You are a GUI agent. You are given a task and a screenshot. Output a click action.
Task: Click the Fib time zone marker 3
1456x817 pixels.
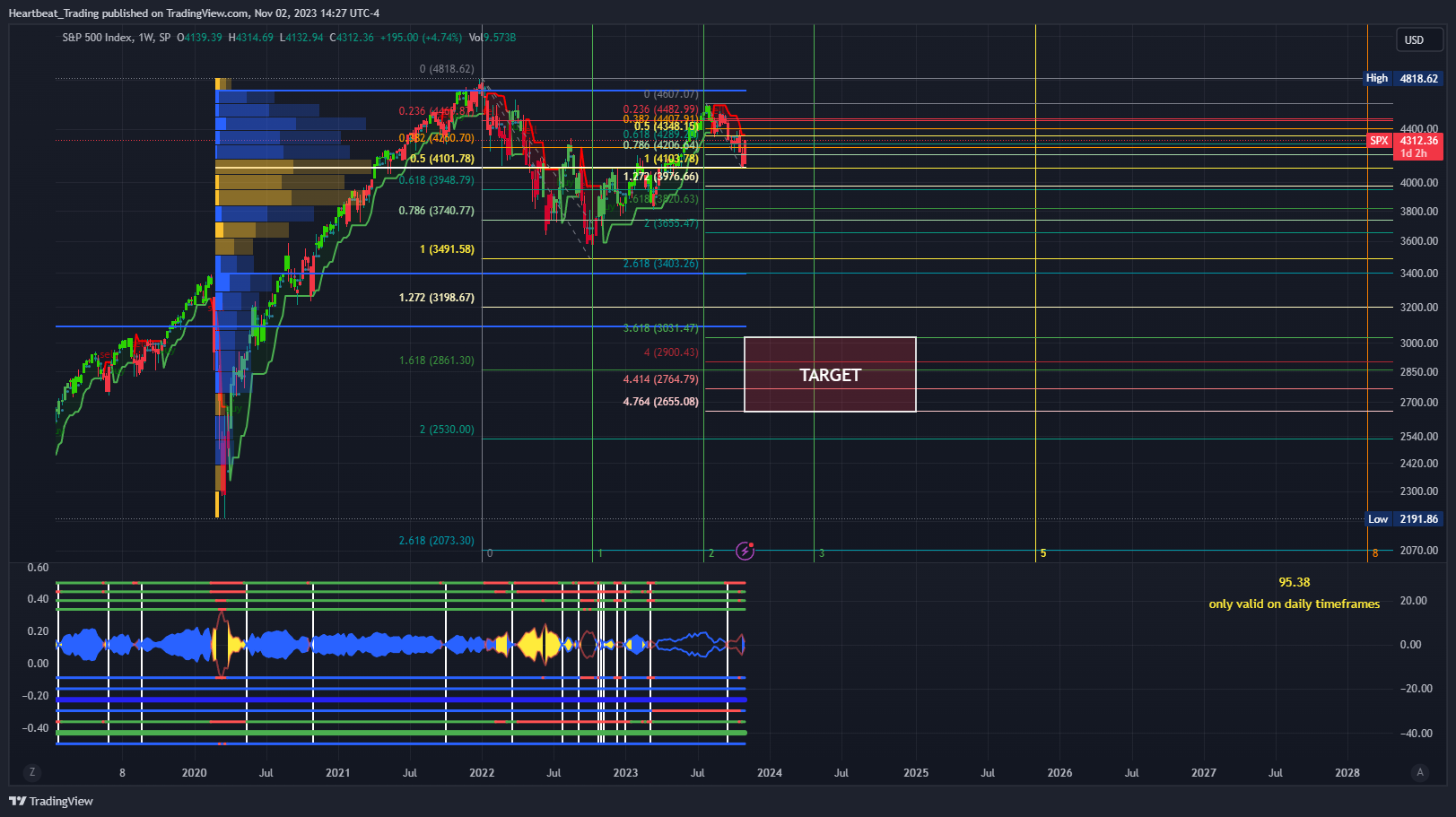[822, 553]
